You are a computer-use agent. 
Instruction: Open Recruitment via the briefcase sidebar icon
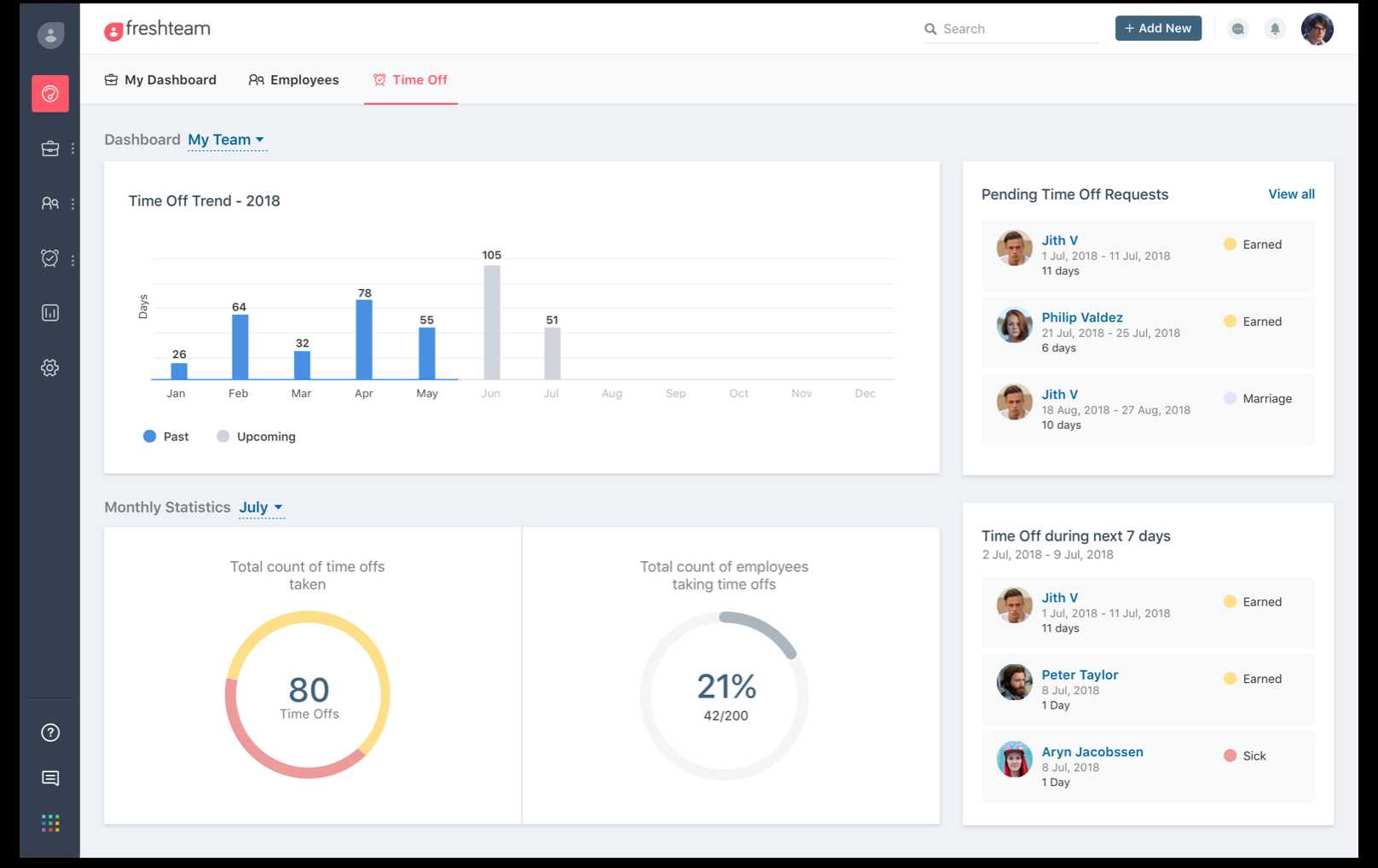tap(49, 148)
